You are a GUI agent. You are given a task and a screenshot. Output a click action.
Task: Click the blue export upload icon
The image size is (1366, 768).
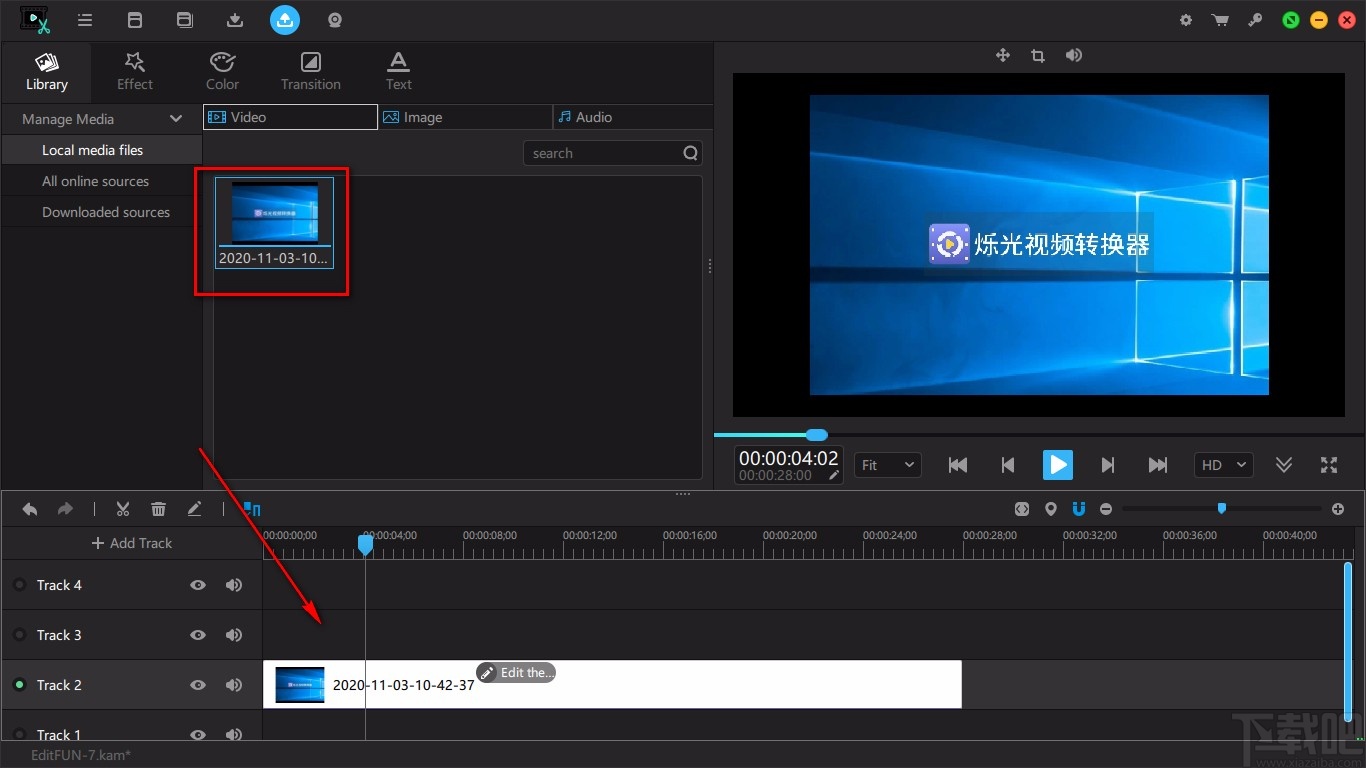point(285,19)
